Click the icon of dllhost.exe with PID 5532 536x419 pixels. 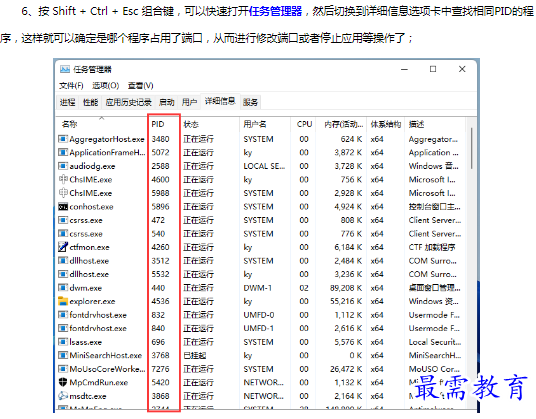63,274
